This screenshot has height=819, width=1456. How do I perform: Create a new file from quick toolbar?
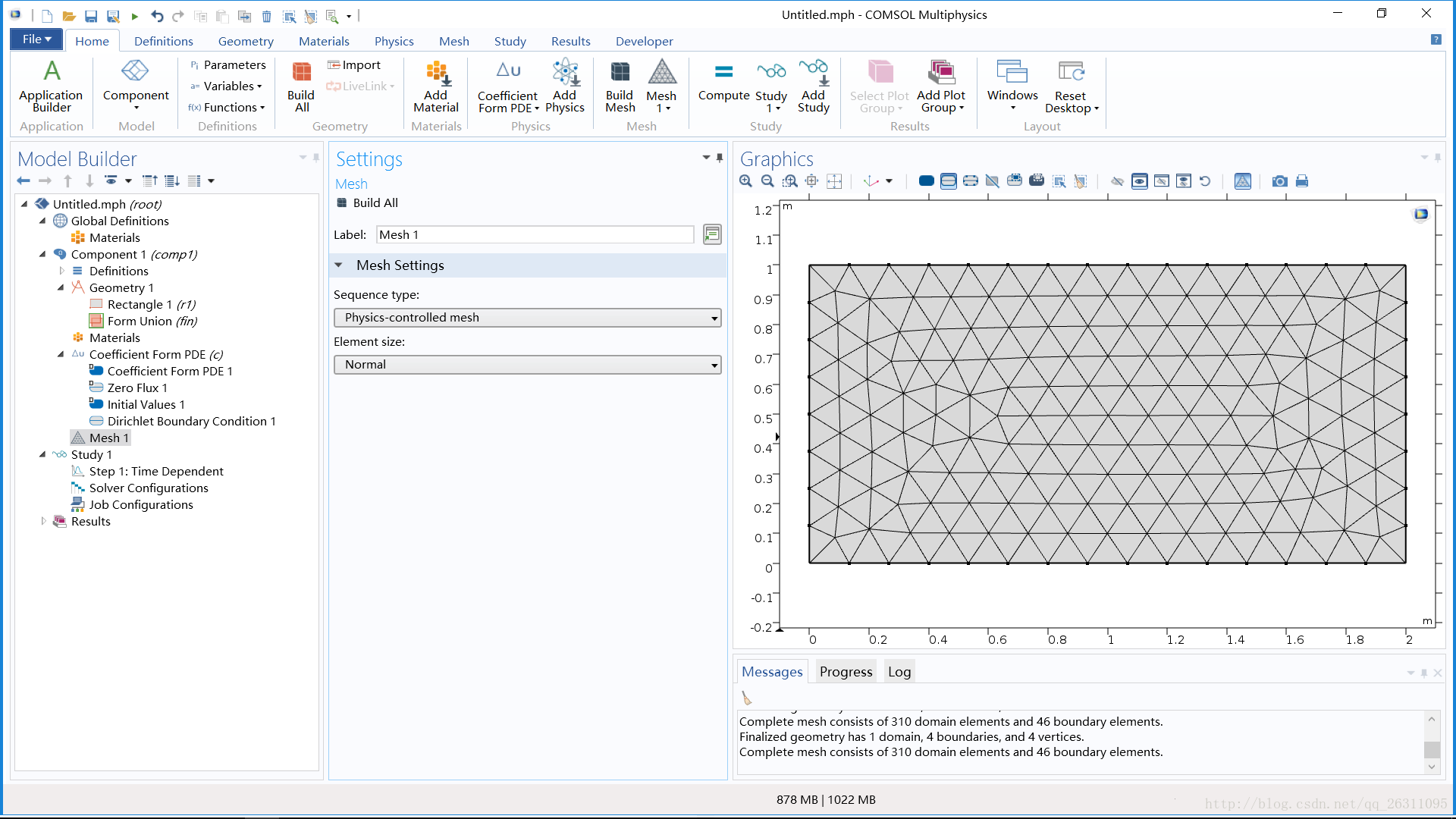(x=47, y=16)
